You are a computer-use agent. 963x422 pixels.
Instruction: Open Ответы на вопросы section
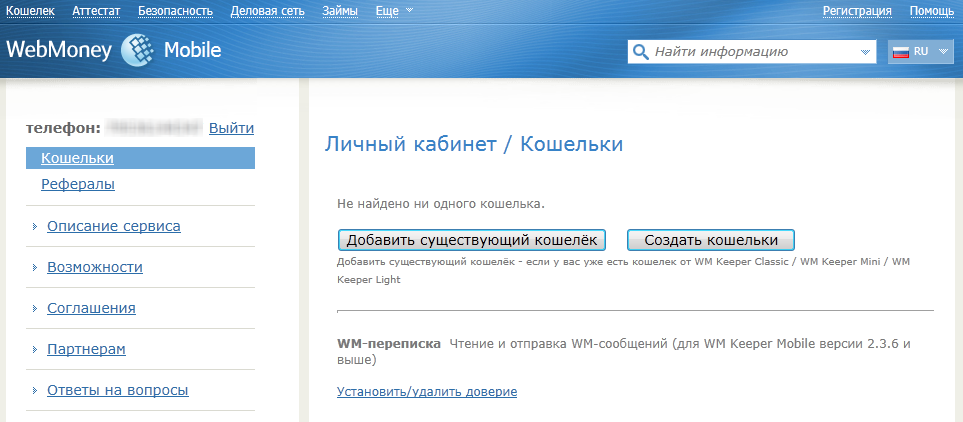click(117, 390)
